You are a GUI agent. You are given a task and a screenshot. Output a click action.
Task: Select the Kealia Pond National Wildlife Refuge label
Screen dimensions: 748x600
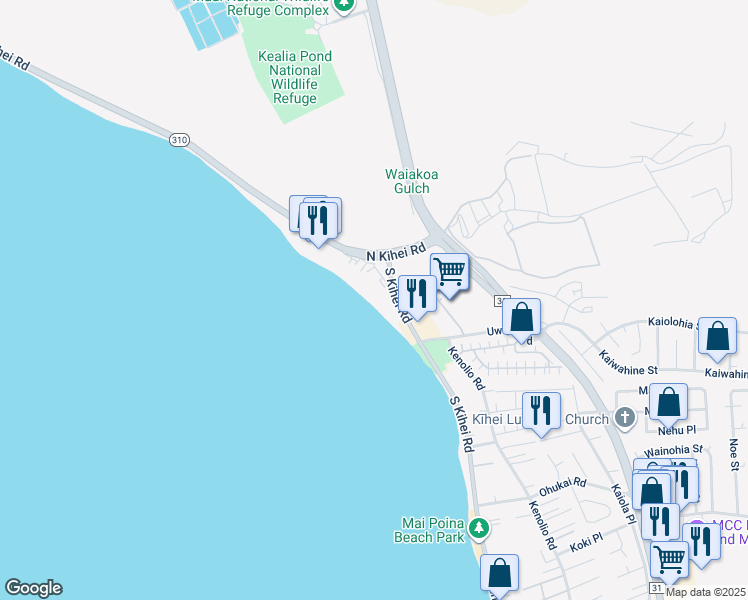(295, 77)
